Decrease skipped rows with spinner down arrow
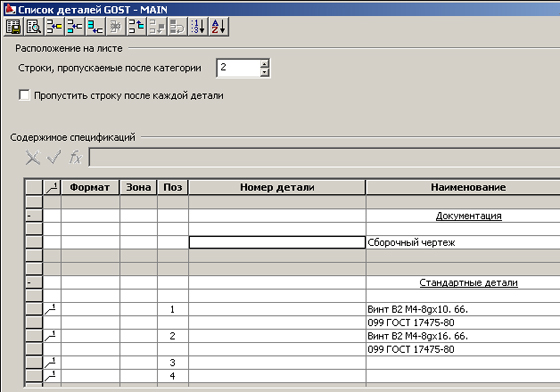The image size is (560, 392). coord(264,72)
